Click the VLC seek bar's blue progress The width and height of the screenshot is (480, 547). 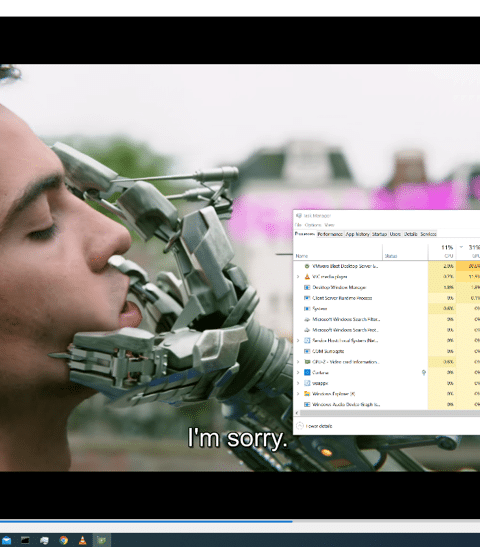(146, 522)
